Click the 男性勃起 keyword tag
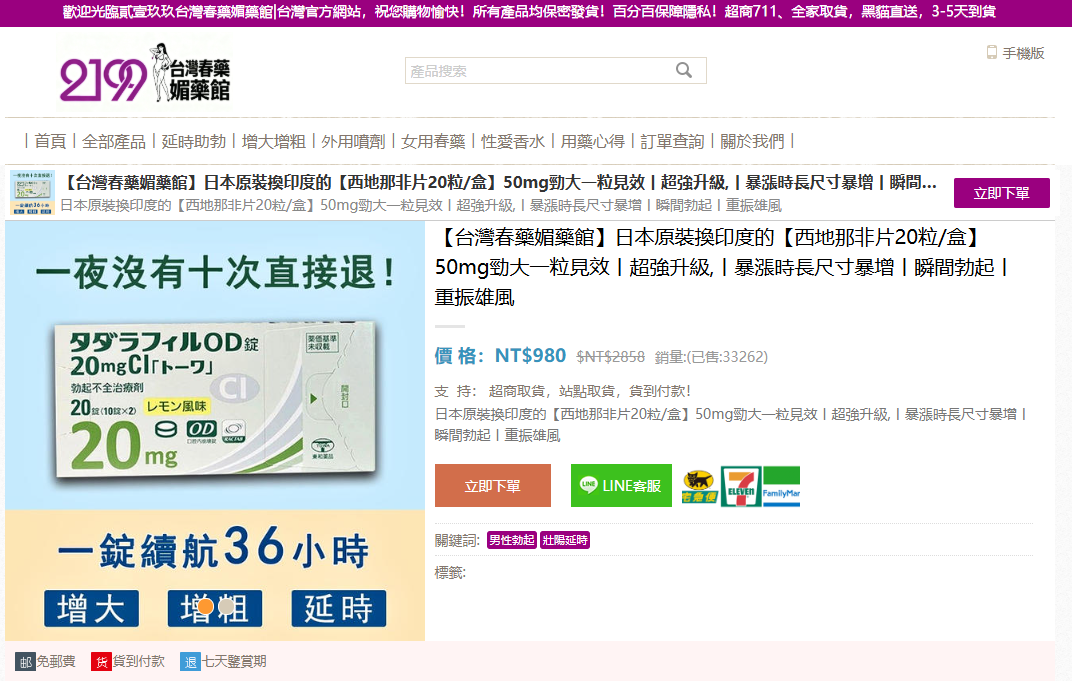Image resolution: width=1072 pixels, height=681 pixels. pos(511,541)
